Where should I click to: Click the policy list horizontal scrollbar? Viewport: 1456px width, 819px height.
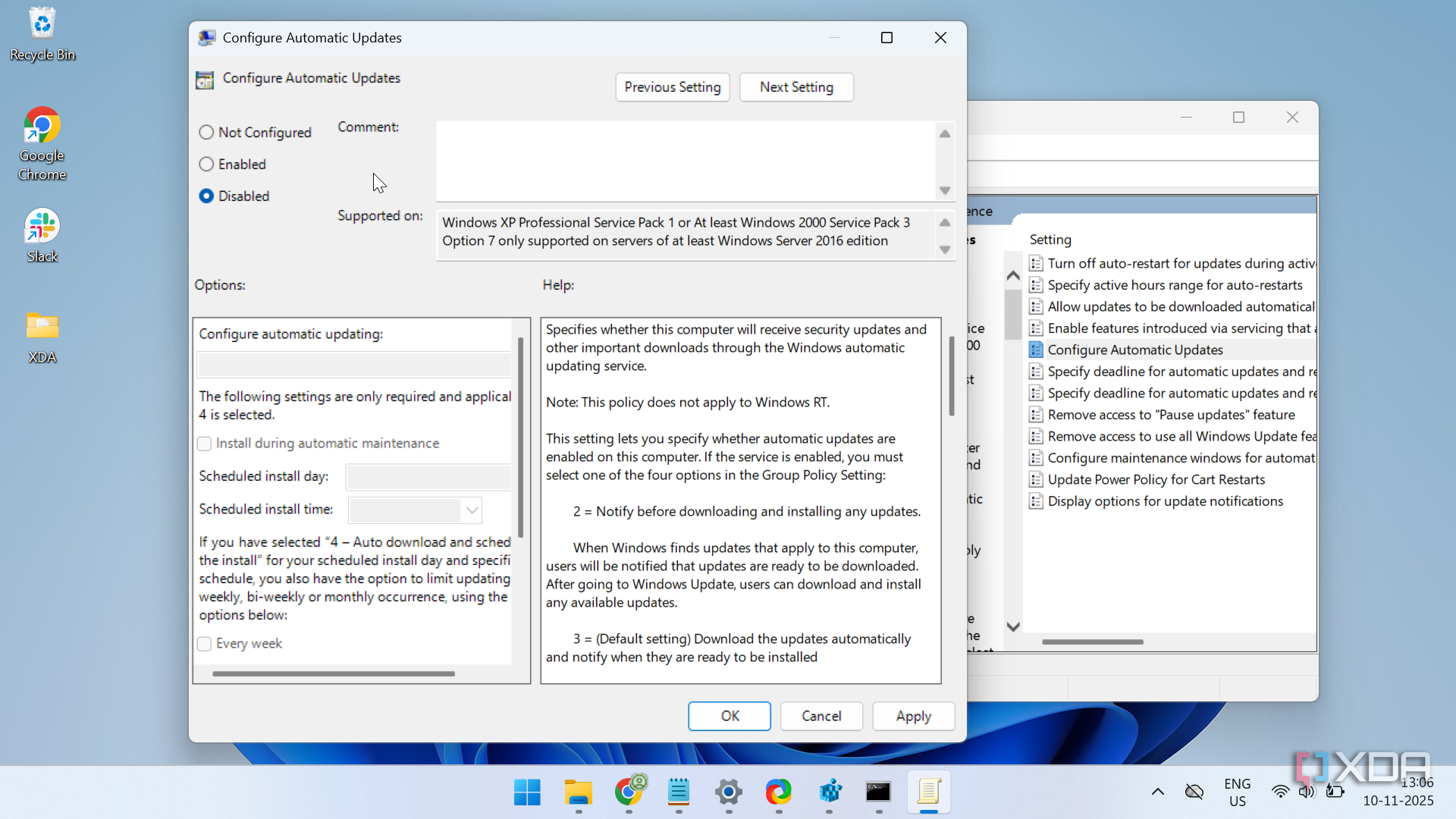coord(1093,642)
